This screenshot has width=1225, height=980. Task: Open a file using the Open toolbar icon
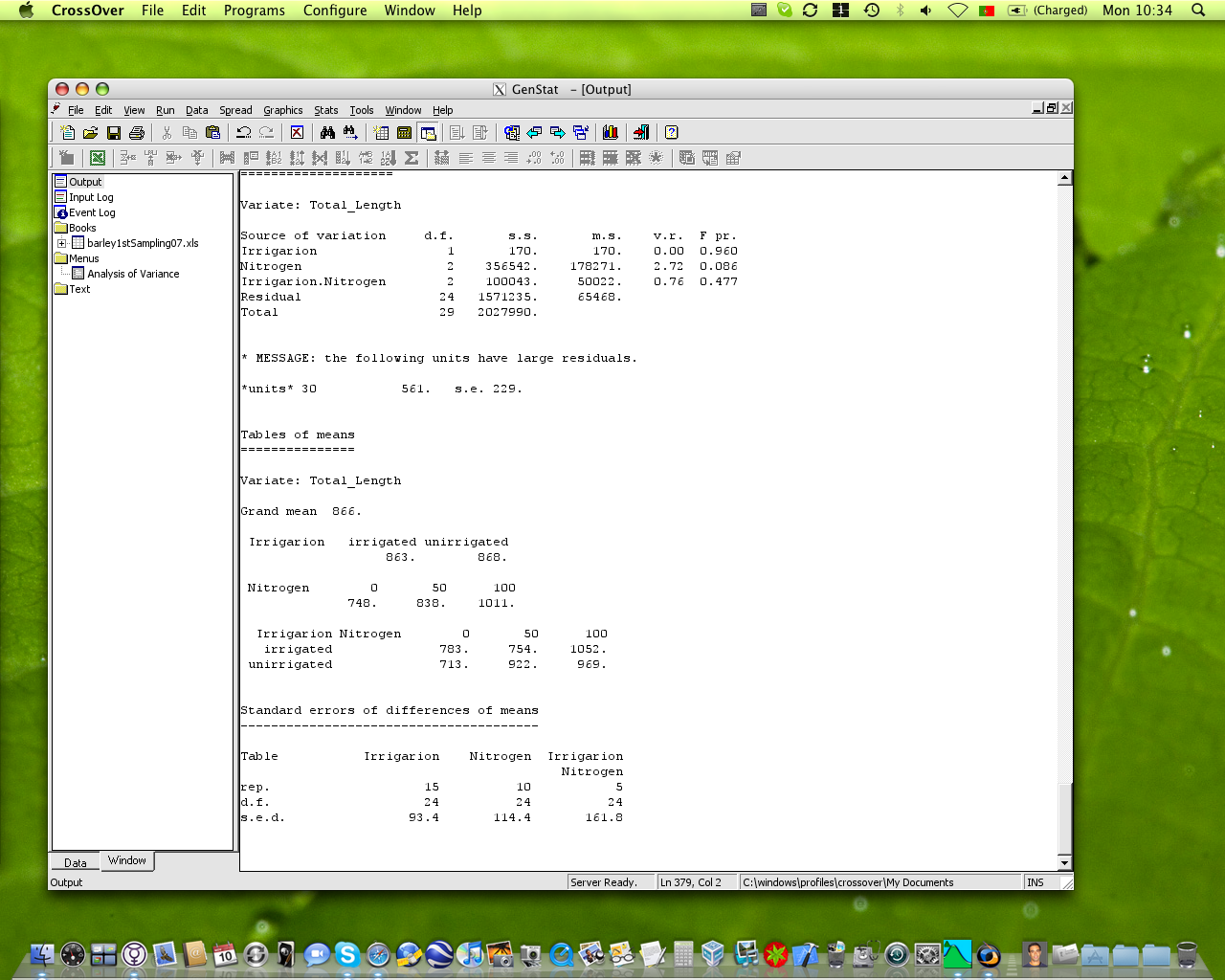pos(91,132)
